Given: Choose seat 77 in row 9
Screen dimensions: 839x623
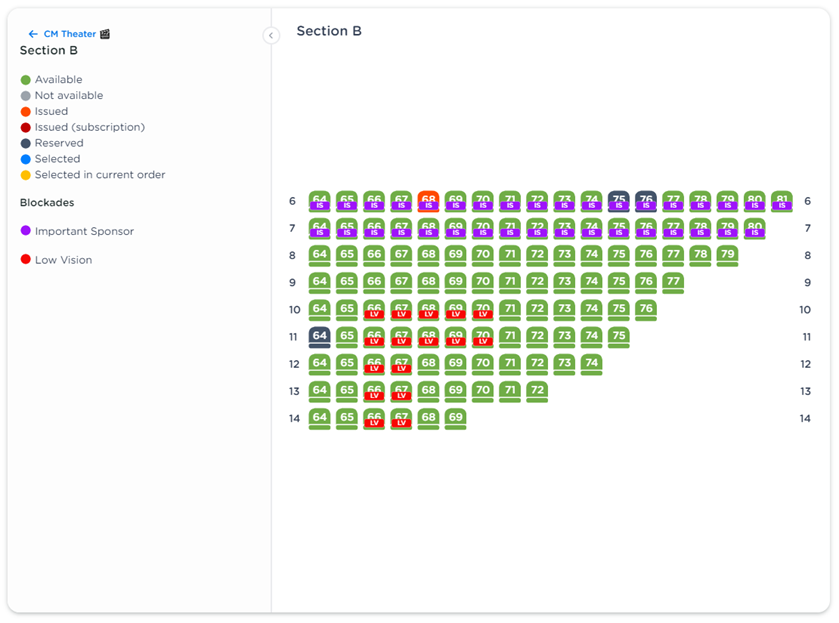Looking at the screenshot, I should 673,283.
